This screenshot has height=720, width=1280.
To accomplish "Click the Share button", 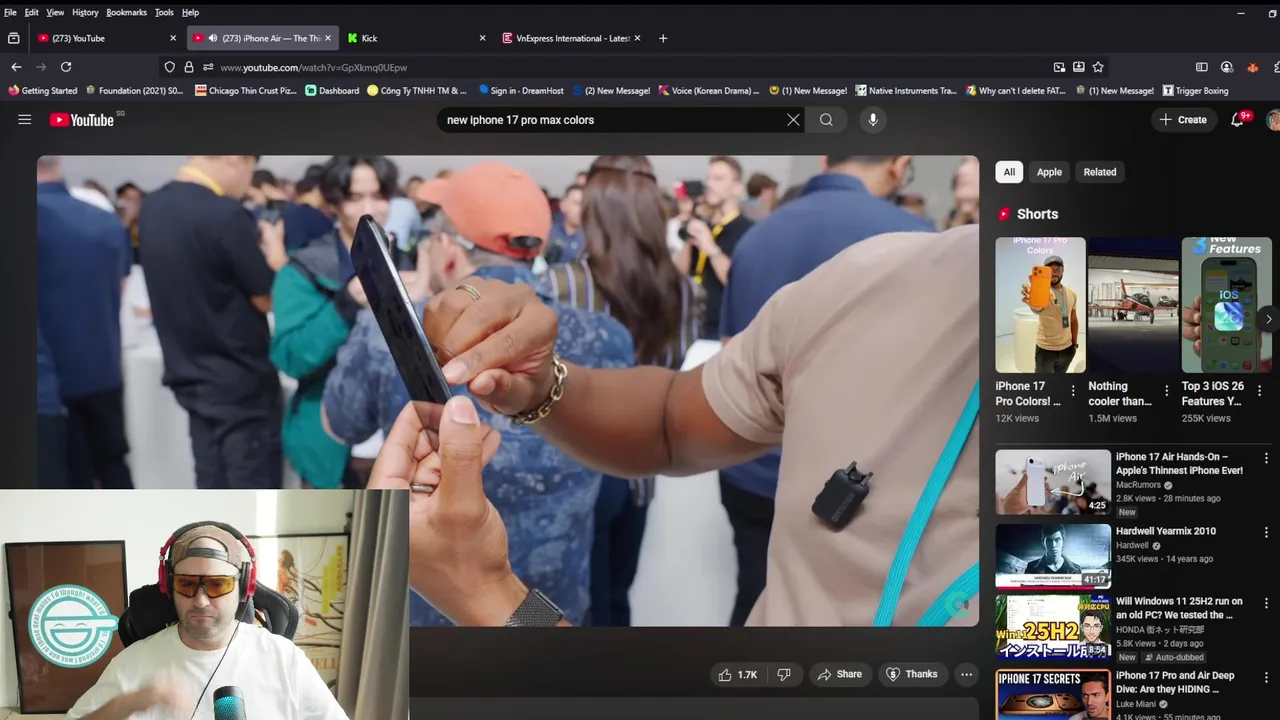I will coord(838,675).
